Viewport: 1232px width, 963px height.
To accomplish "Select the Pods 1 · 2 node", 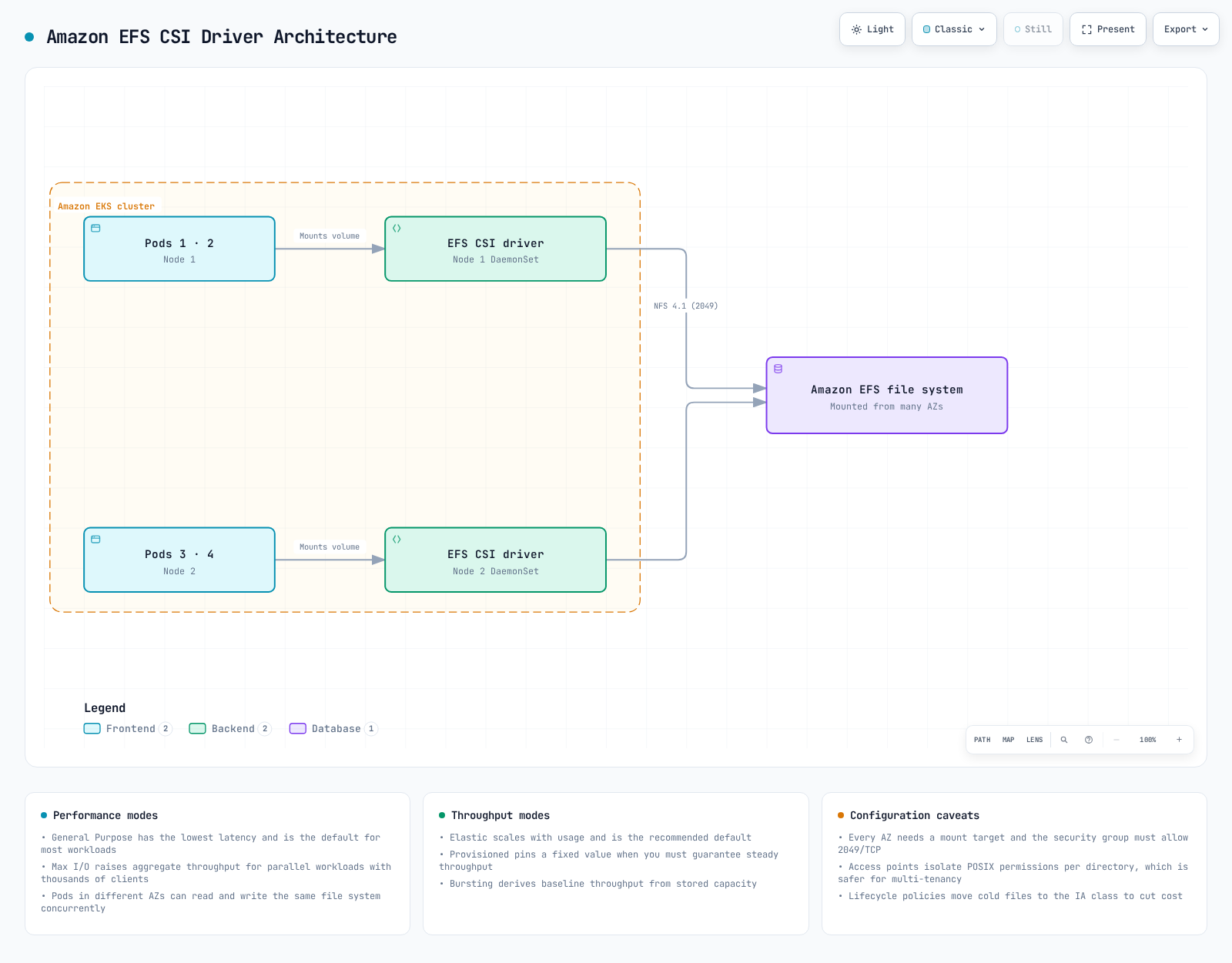I will (x=179, y=249).
